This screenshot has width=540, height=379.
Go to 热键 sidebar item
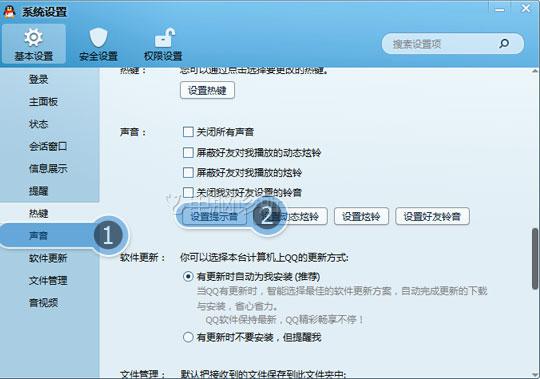tap(38, 213)
